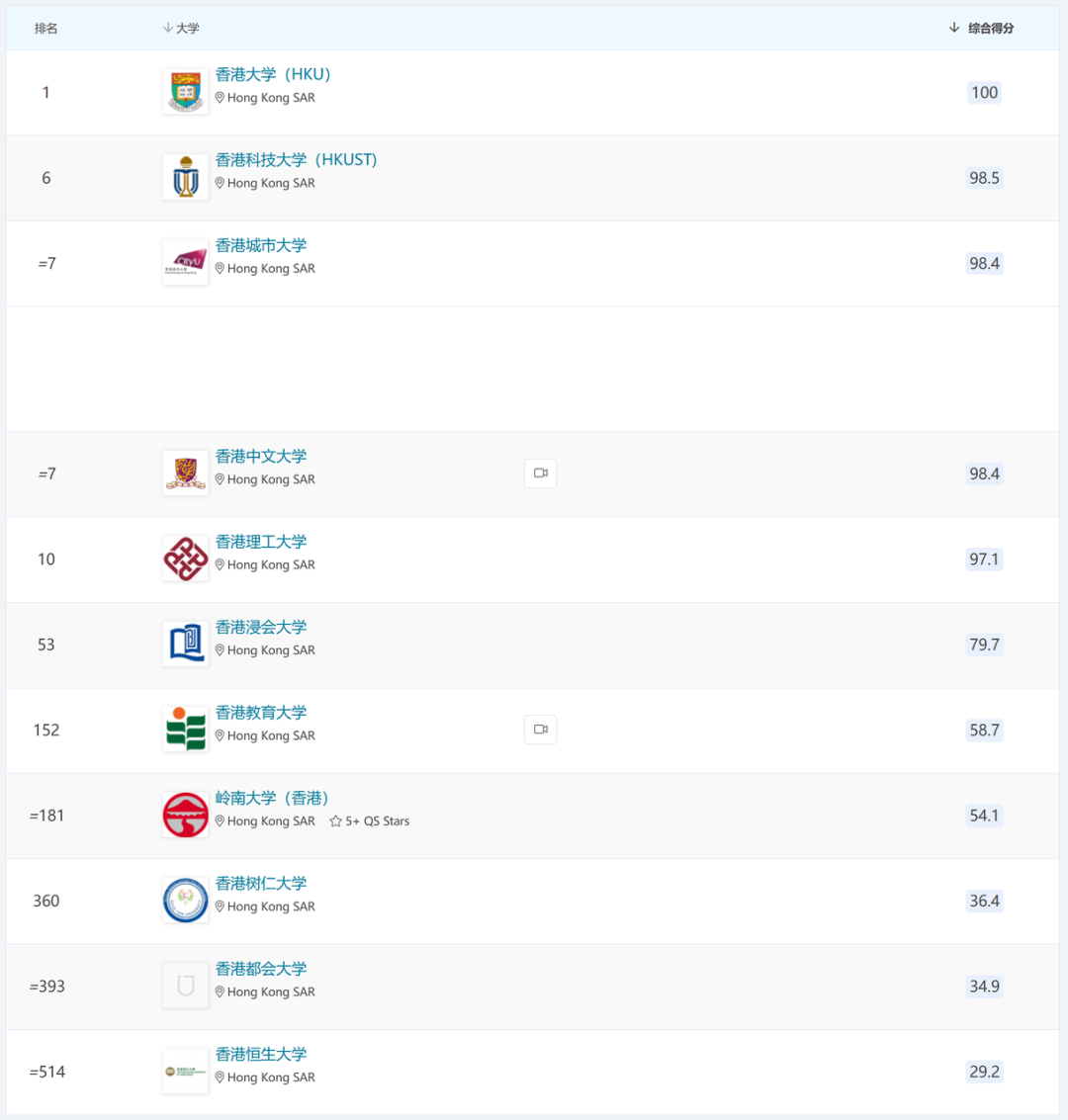Open video icon for 香港教育大学
1068x1120 pixels.
[x=540, y=730]
